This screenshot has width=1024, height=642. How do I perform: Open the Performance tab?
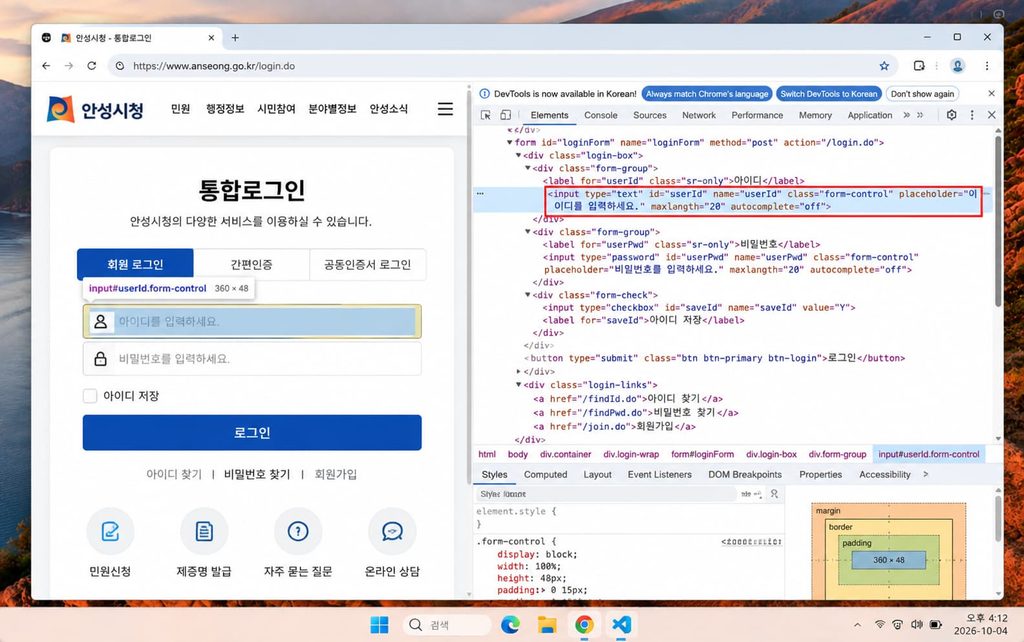(757, 115)
